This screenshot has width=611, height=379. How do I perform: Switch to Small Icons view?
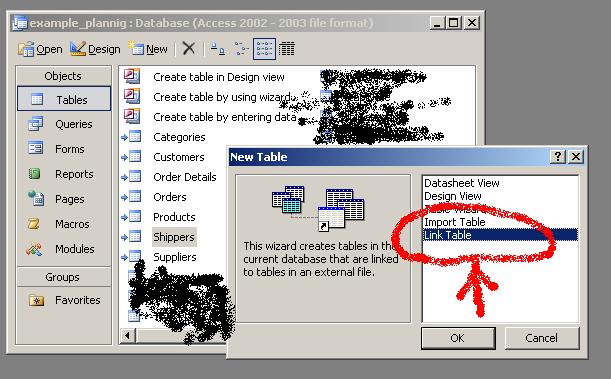(x=241, y=49)
